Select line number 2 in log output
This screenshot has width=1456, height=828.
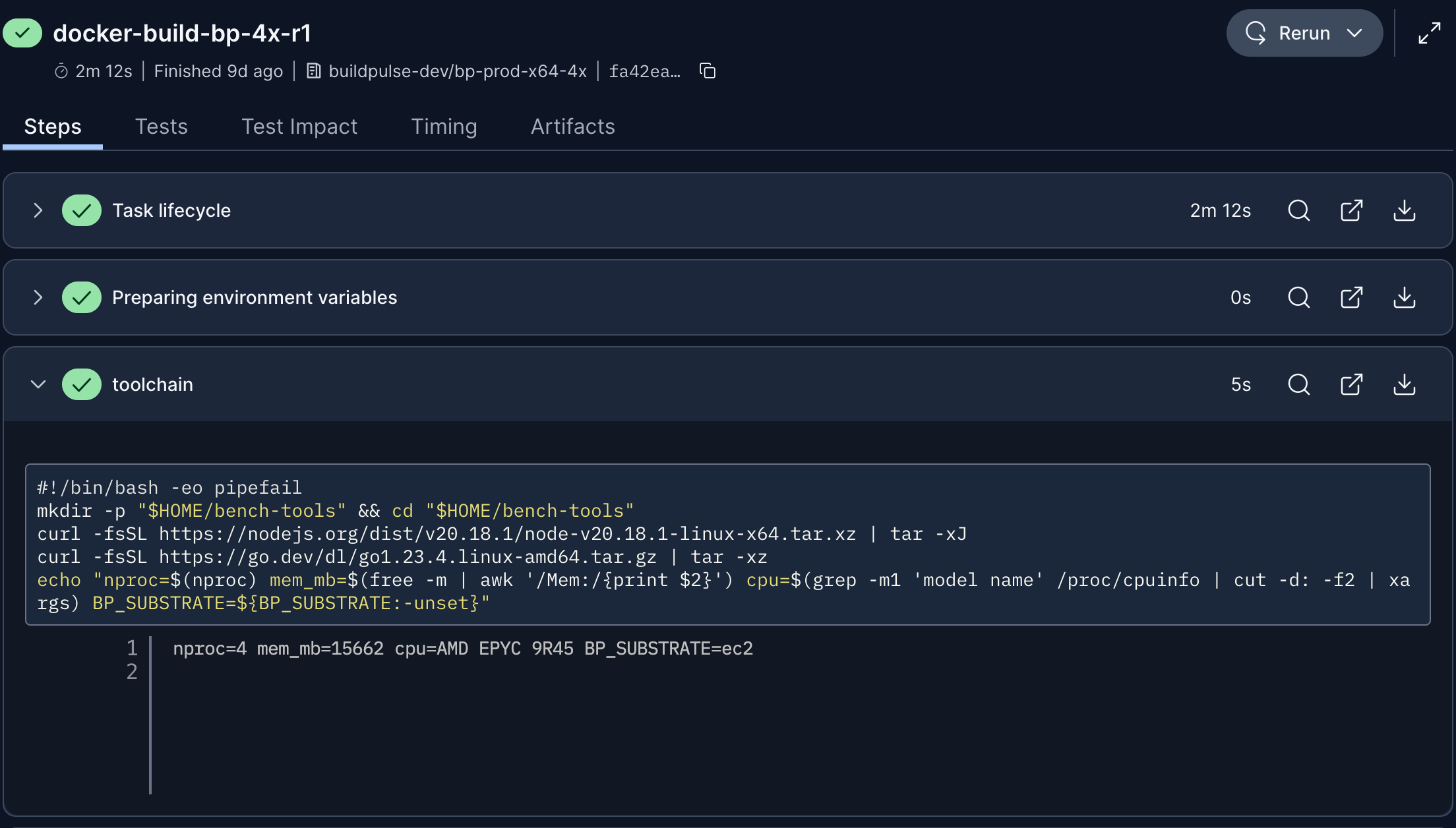[x=132, y=672]
